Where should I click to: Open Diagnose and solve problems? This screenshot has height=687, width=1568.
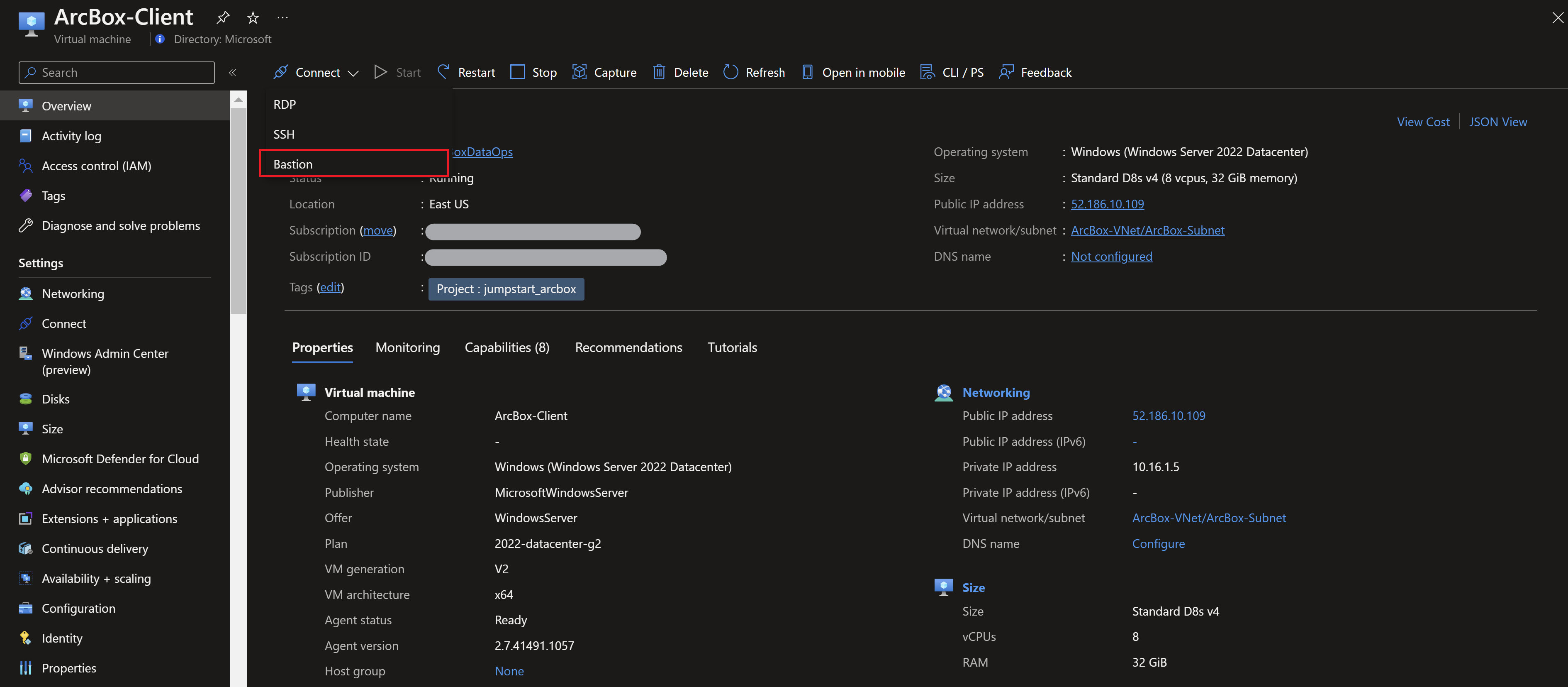coord(115,225)
